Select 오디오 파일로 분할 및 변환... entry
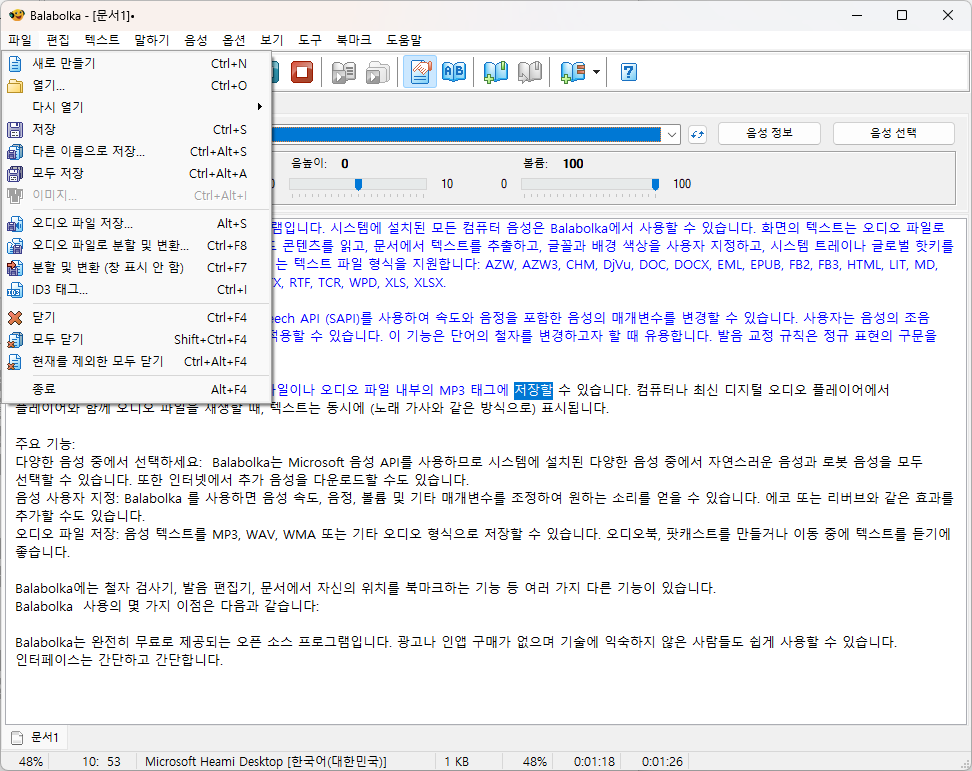972x771 pixels. tap(136, 245)
